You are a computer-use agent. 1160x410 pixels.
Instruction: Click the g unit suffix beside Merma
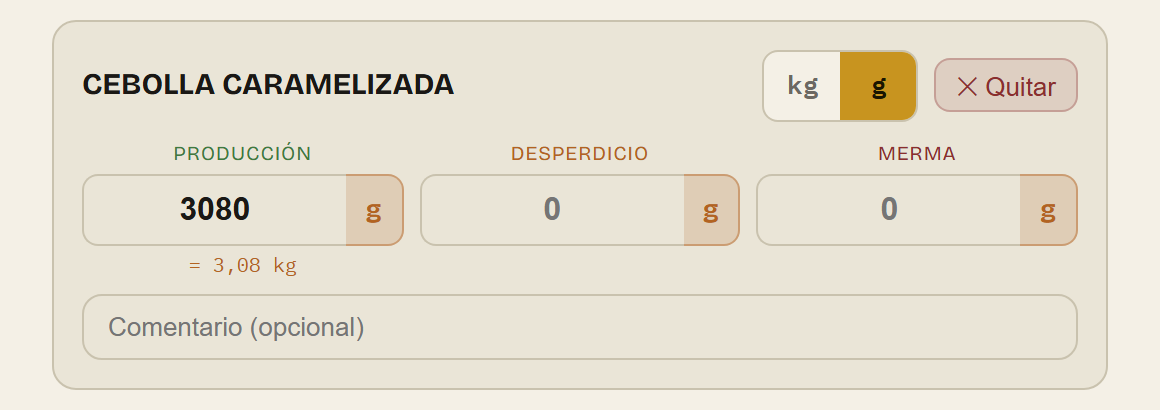tap(1048, 210)
